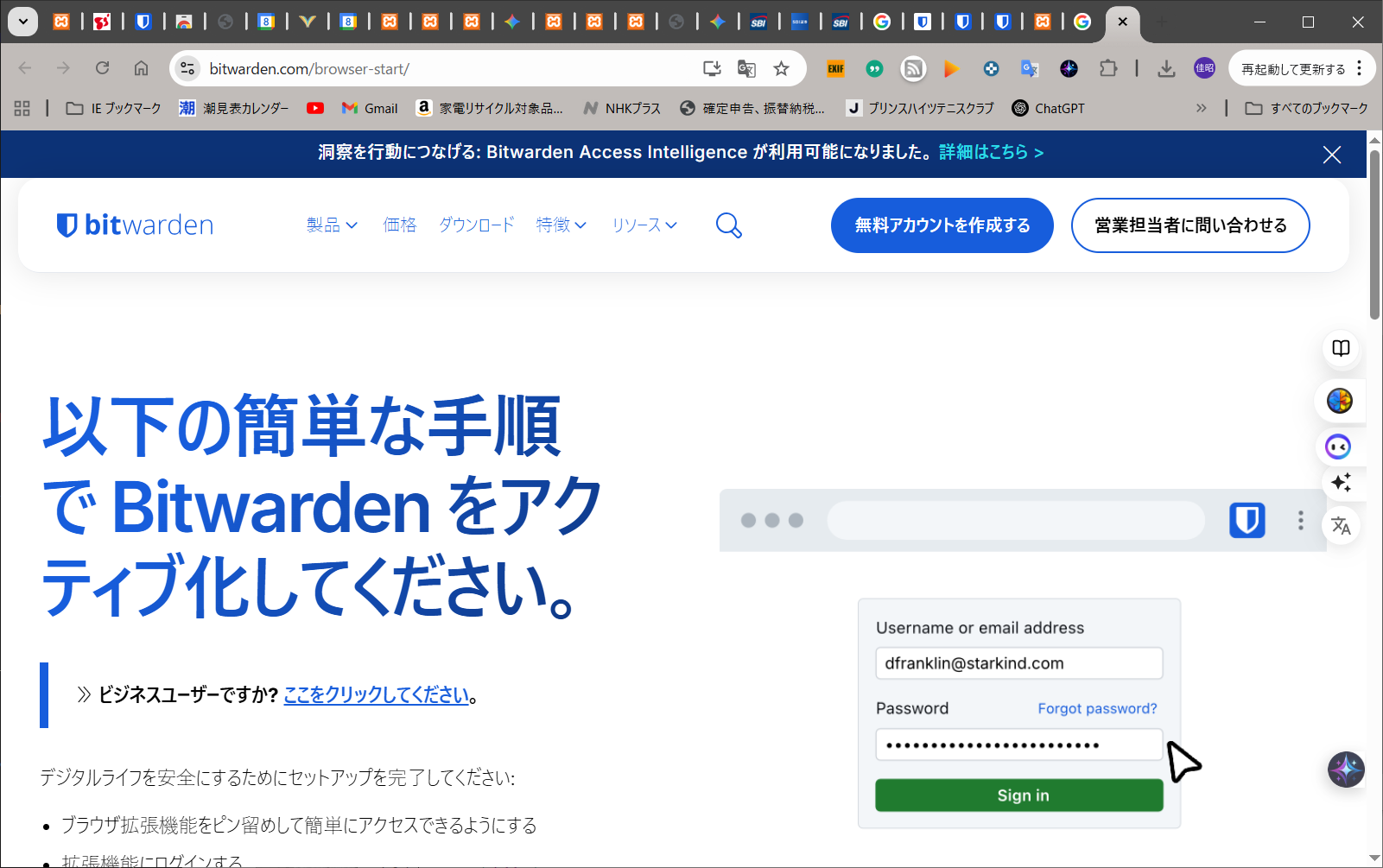Click the 営業担当者に問い合わせる button
Viewport: 1383px width, 868px height.
tap(1190, 225)
